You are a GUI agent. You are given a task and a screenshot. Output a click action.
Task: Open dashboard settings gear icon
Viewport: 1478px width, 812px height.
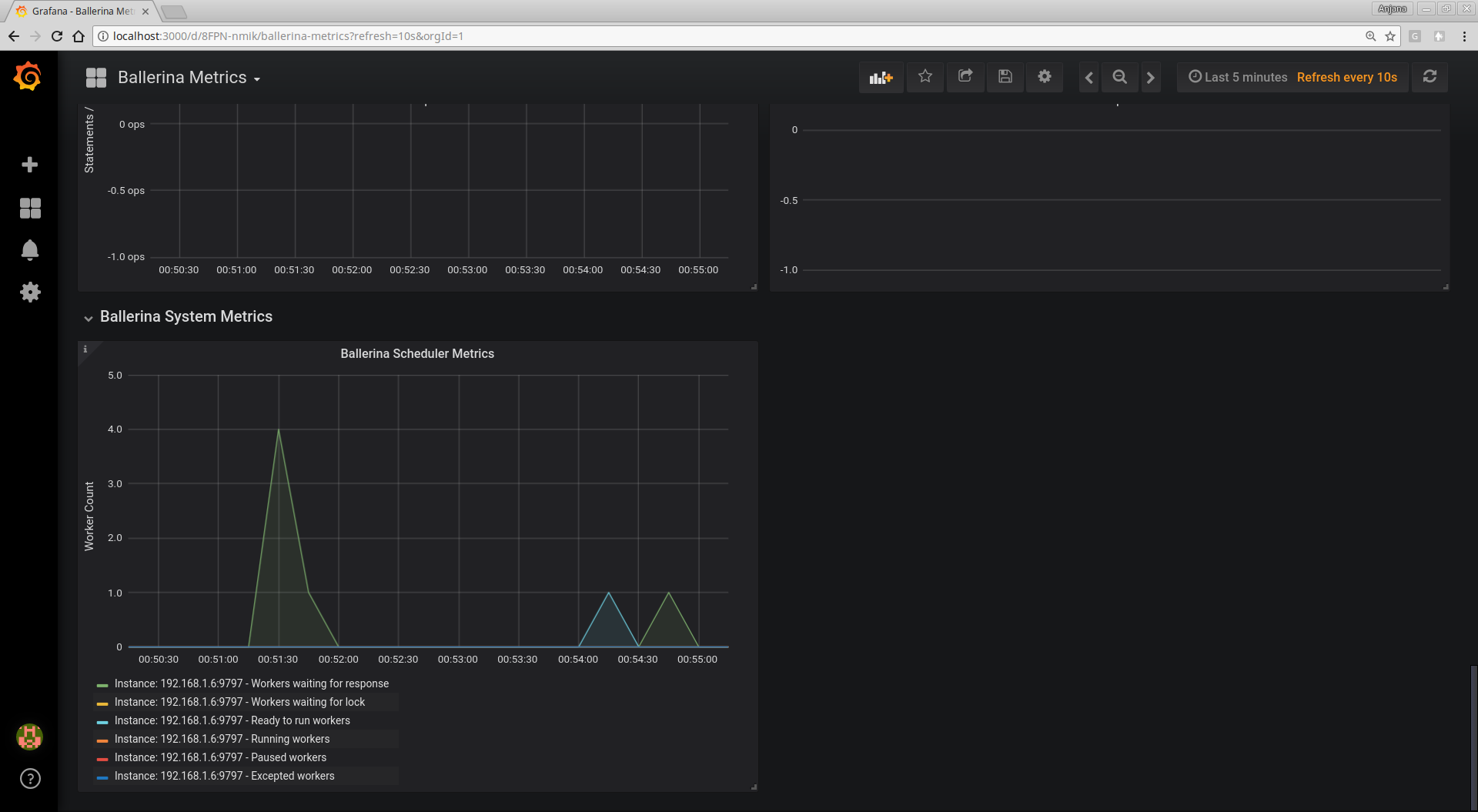(1045, 77)
